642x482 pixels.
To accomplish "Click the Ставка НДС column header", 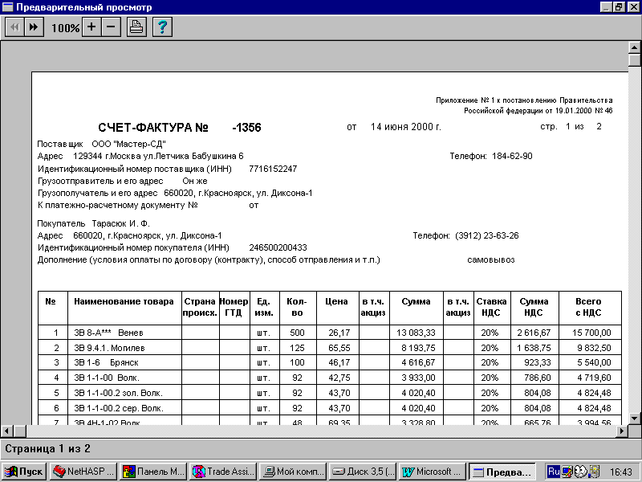I will click(x=491, y=307).
